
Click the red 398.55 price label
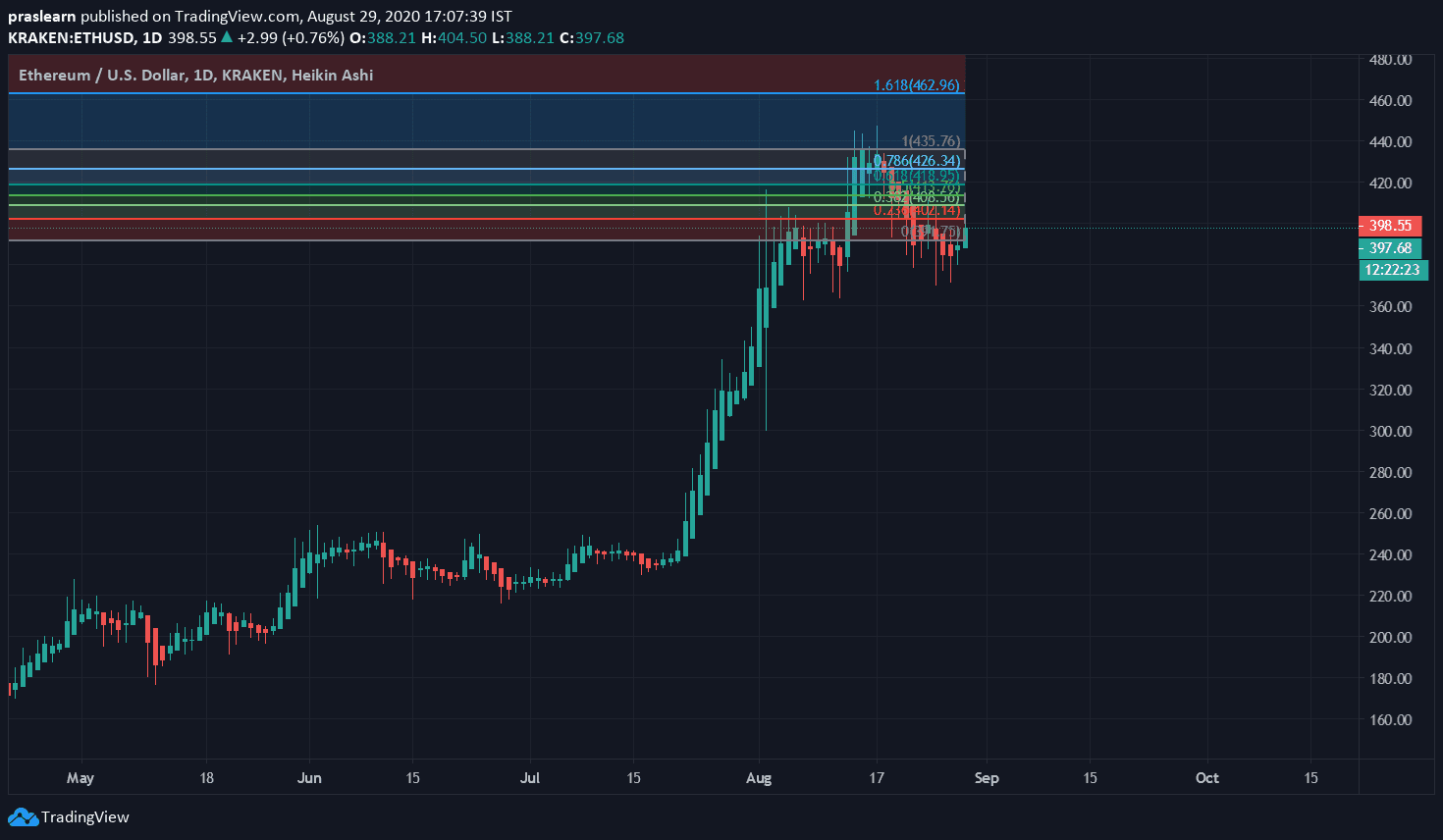[1390, 226]
